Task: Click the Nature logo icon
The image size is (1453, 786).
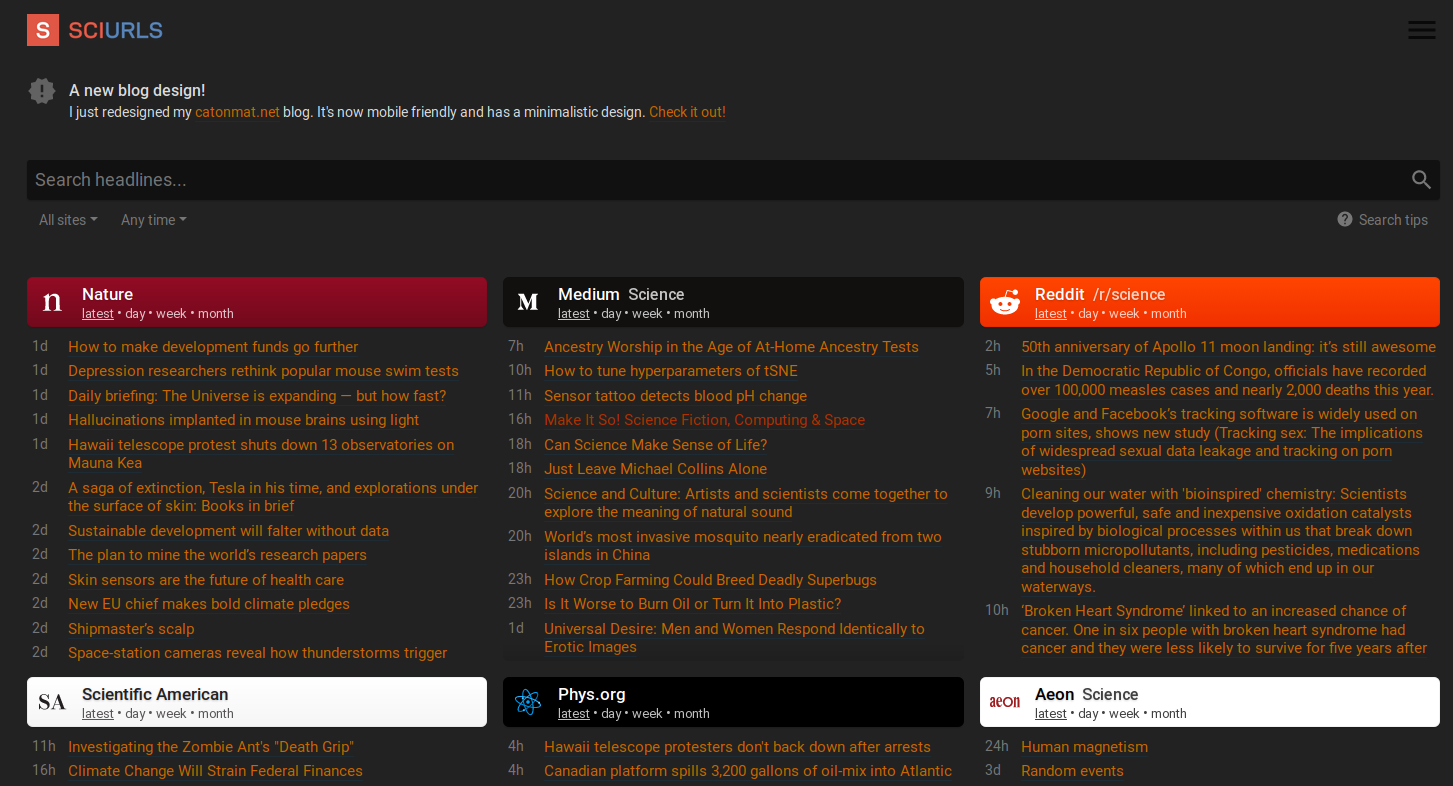Action: click(52, 302)
